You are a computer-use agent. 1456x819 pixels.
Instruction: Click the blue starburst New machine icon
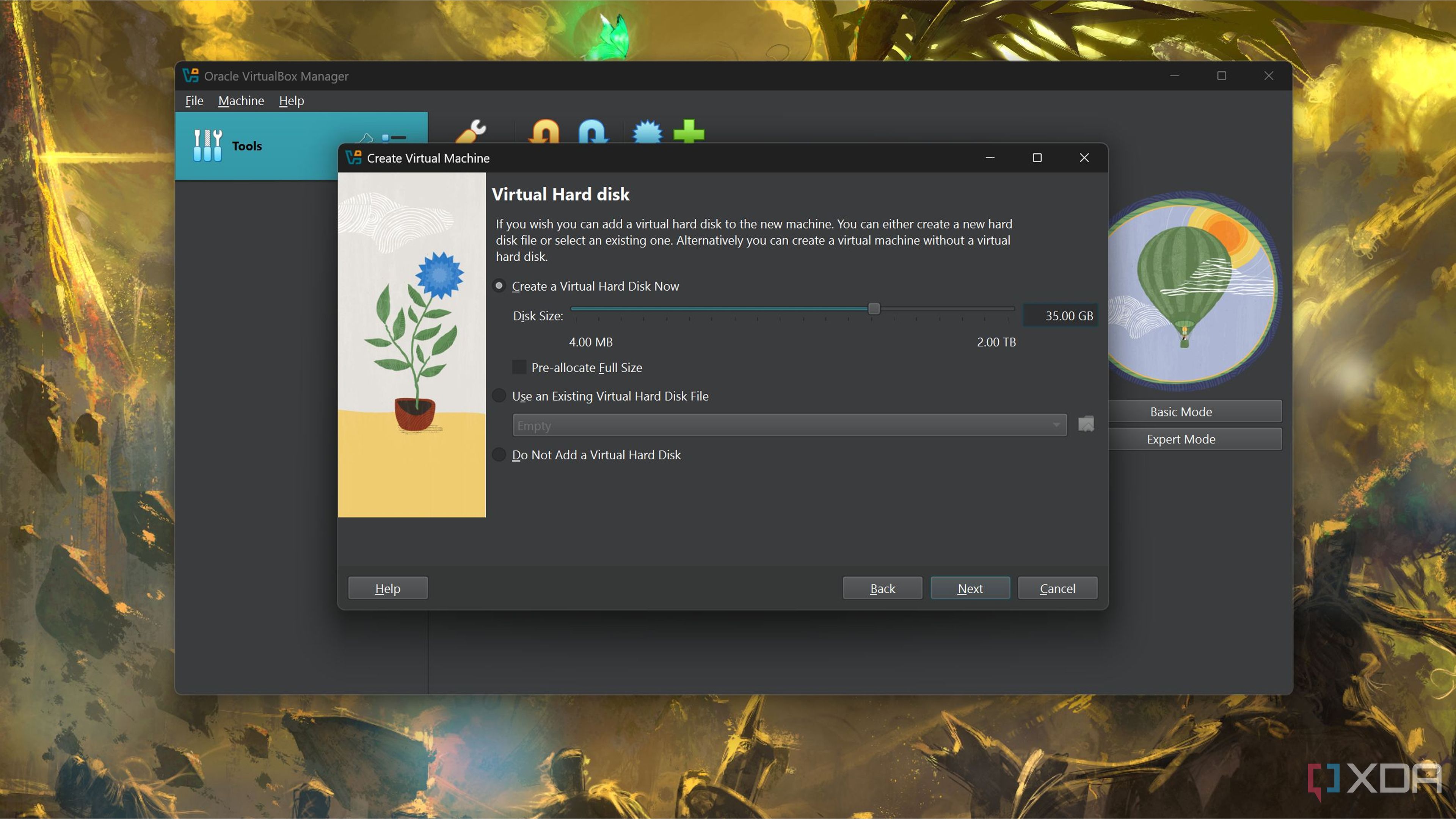[646, 132]
